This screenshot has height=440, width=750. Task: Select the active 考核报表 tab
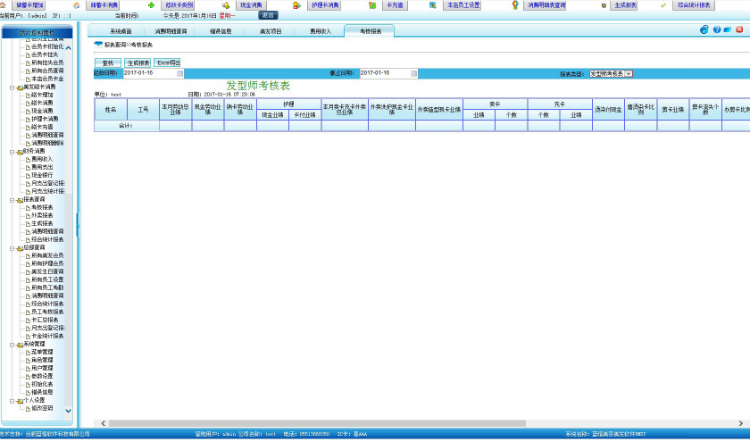click(370, 31)
